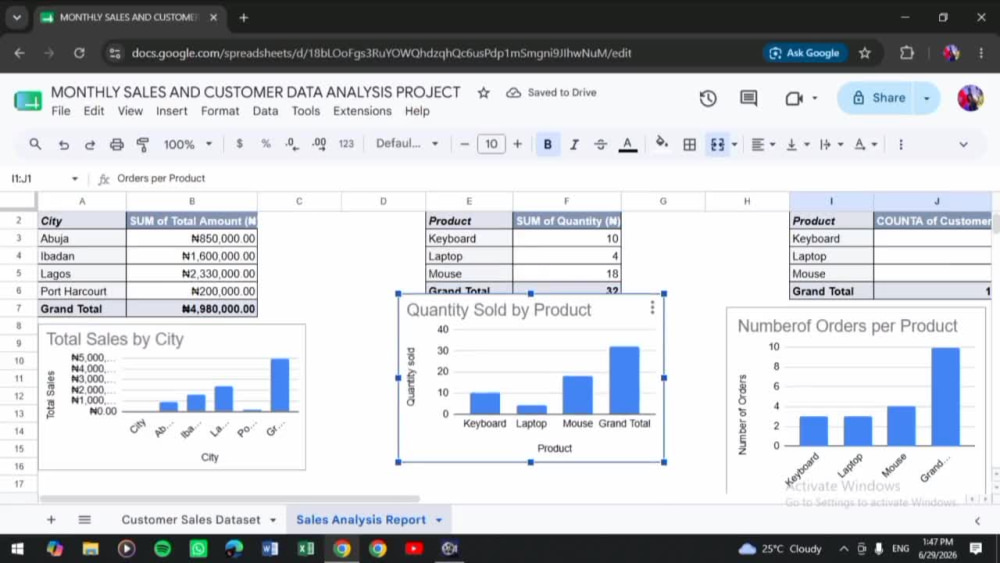
Task: Click the name box I1:J1
Action: (x=43, y=179)
